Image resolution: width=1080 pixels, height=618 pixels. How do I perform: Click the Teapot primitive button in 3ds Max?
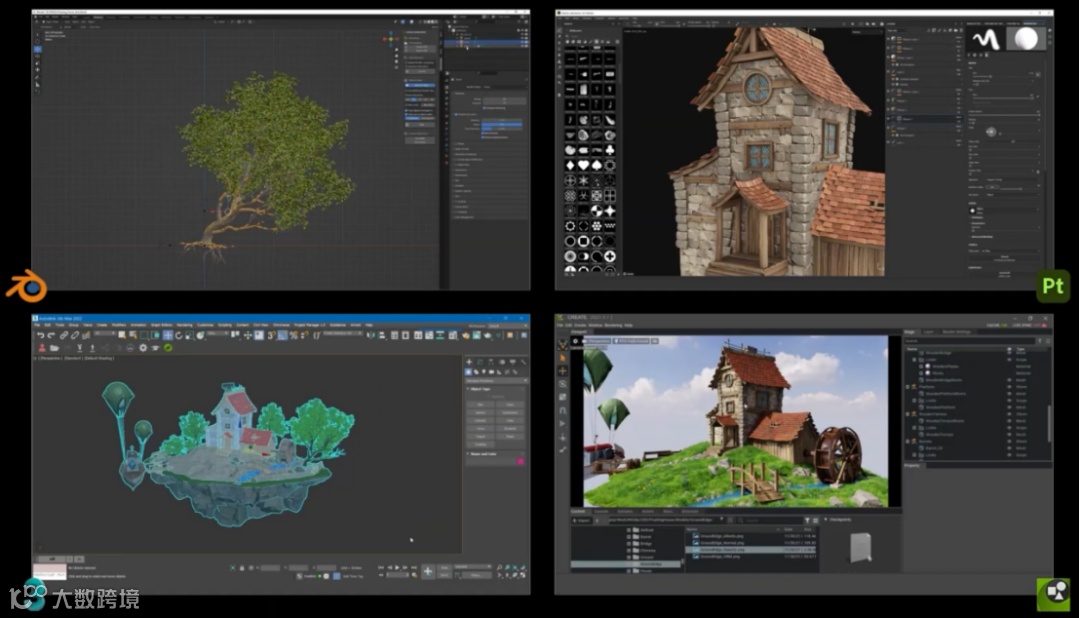(x=480, y=436)
